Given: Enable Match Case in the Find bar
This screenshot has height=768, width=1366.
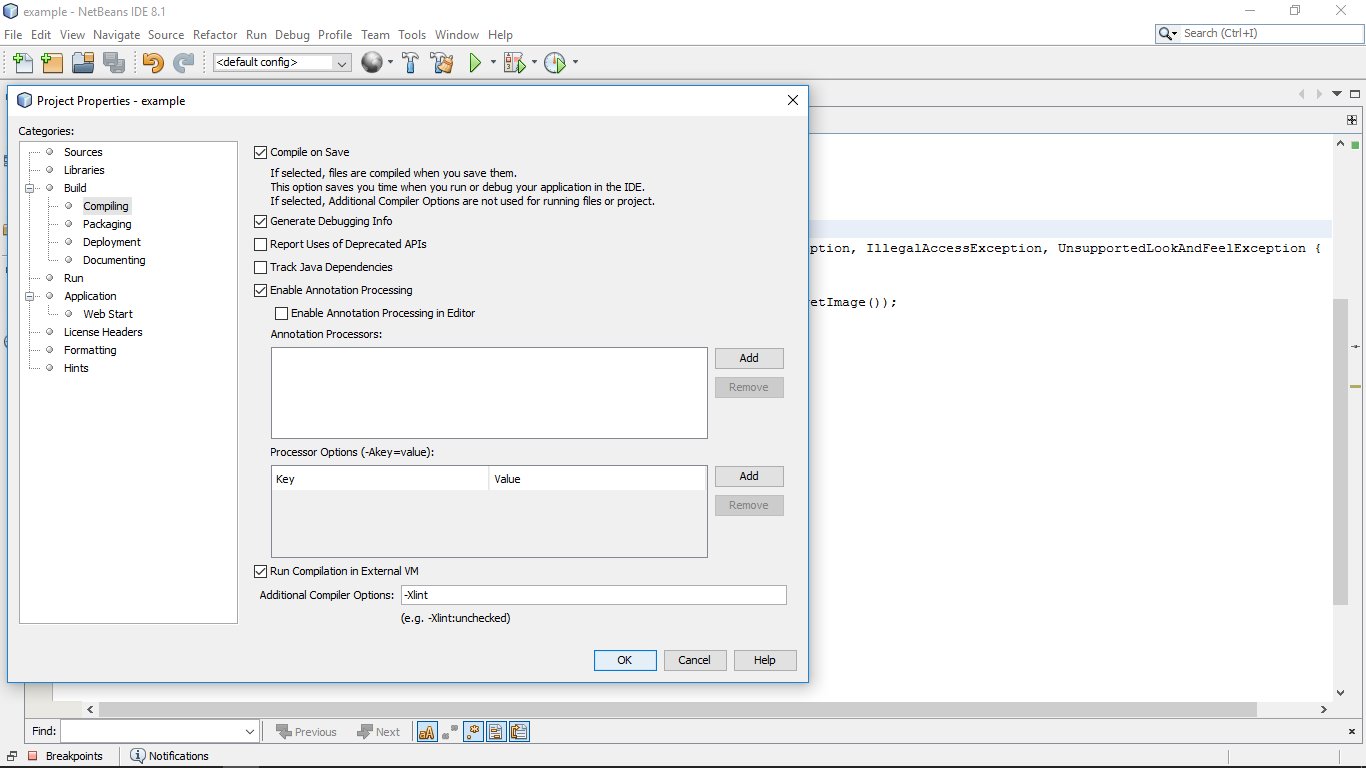Looking at the screenshot, I should point(427,731).
